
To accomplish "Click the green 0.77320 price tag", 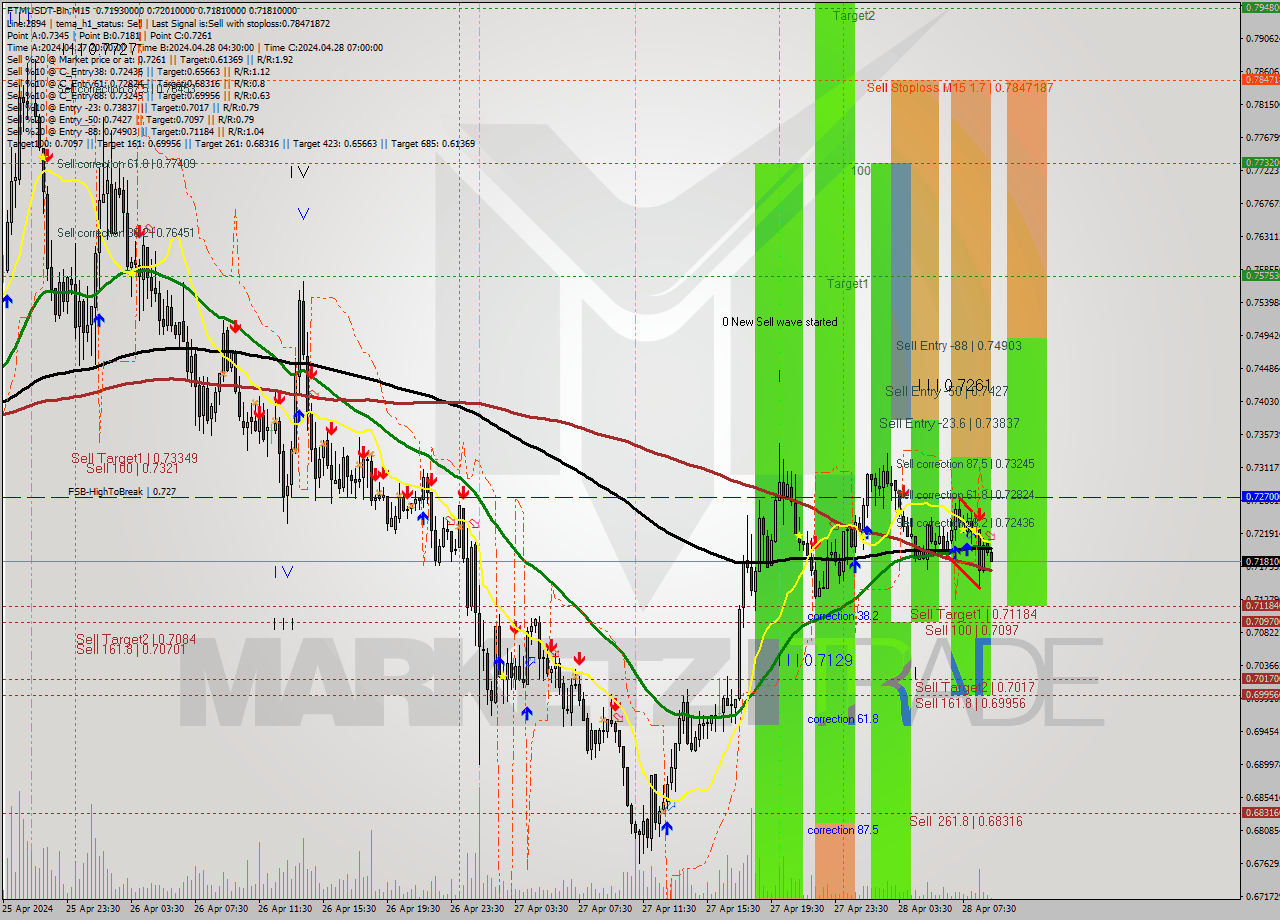I will point(1260,162).
